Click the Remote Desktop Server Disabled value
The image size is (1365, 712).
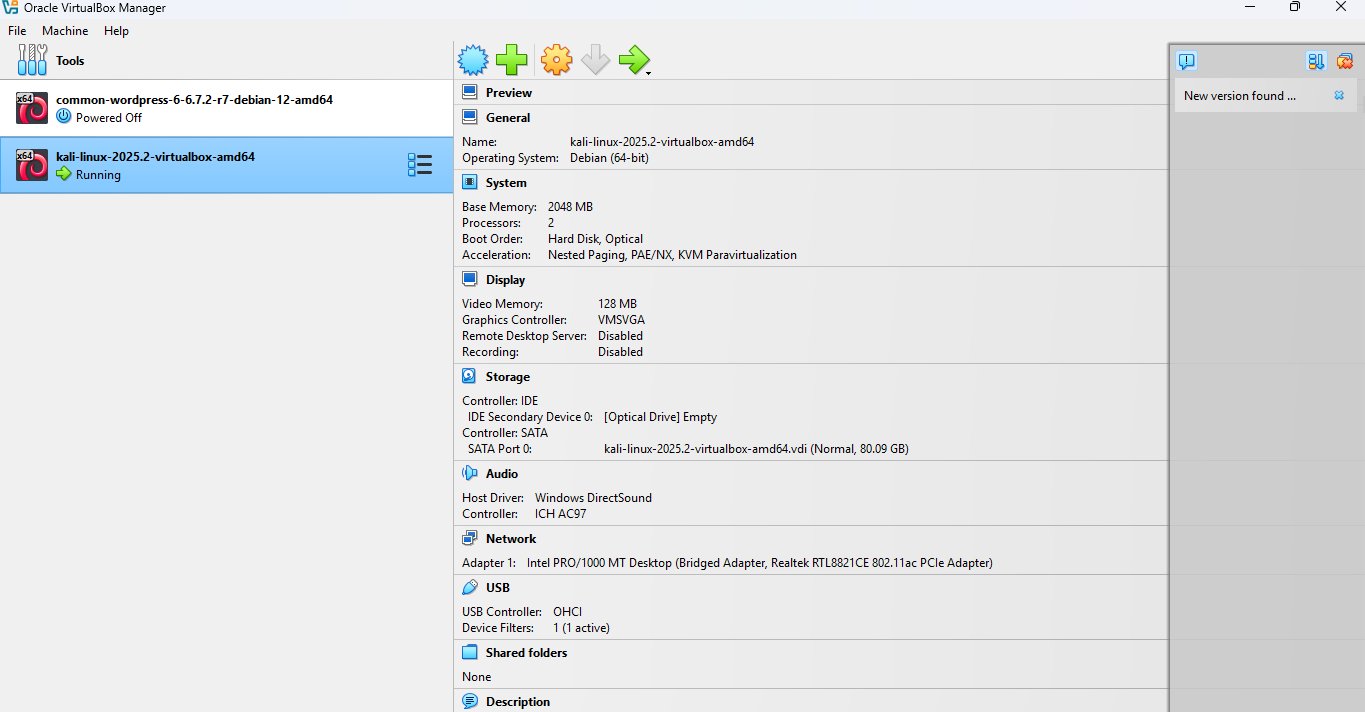click(x=620, y=335)
